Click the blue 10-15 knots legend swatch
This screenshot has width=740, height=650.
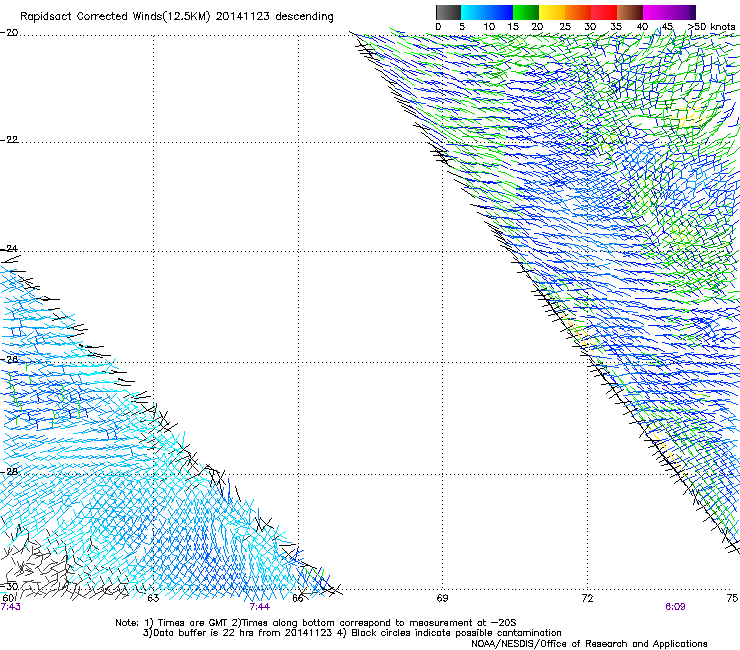tap(500, 12)
